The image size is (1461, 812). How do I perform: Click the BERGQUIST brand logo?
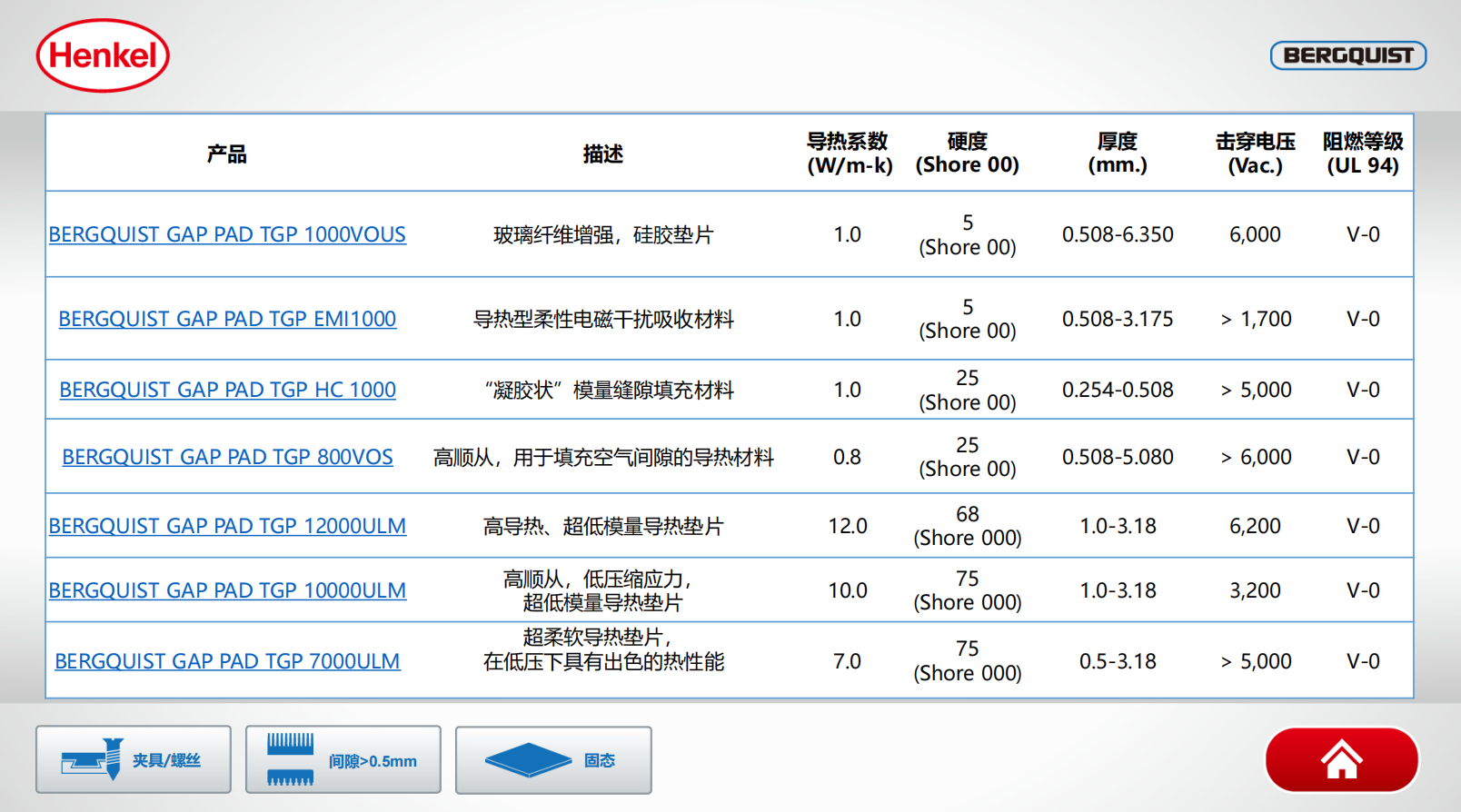1347,55
